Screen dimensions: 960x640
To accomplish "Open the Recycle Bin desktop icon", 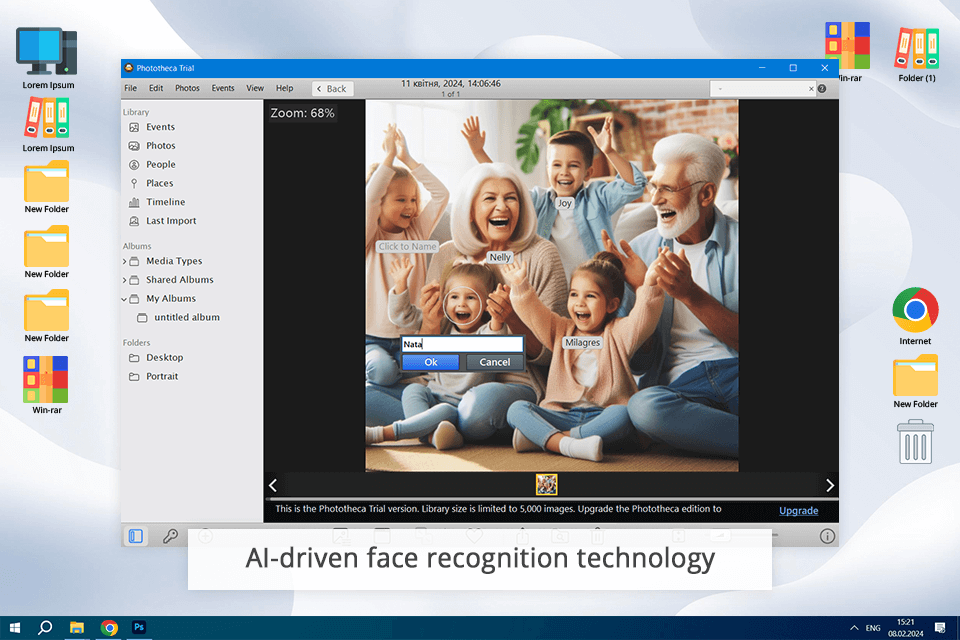I will point(915,442).
